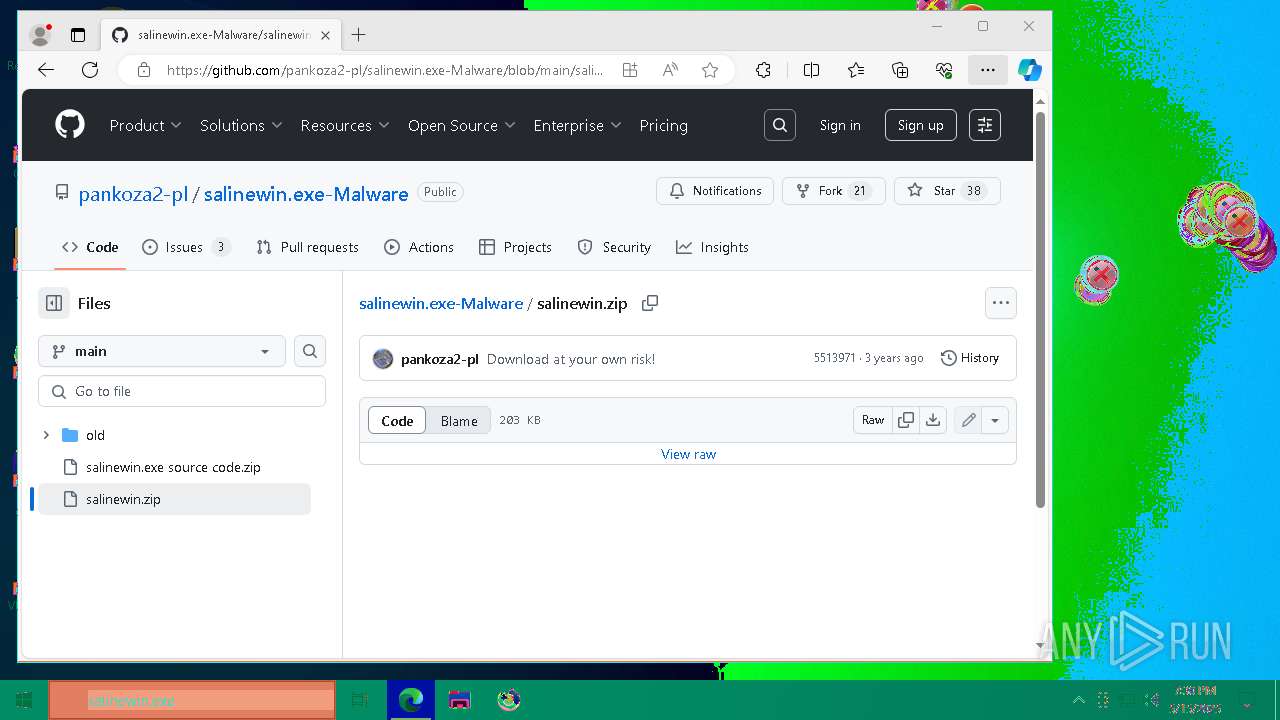Select salinewin.exe source code.zip file
Screen dimensions: 1280x720
point(173,467)
